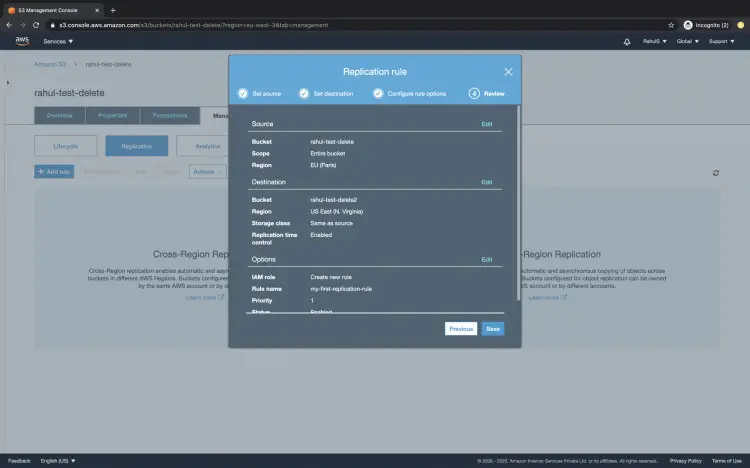Click the EU (Paris) region value
Image resolution: width=750 pixels, height=468 pixels.
pos(323,165)
